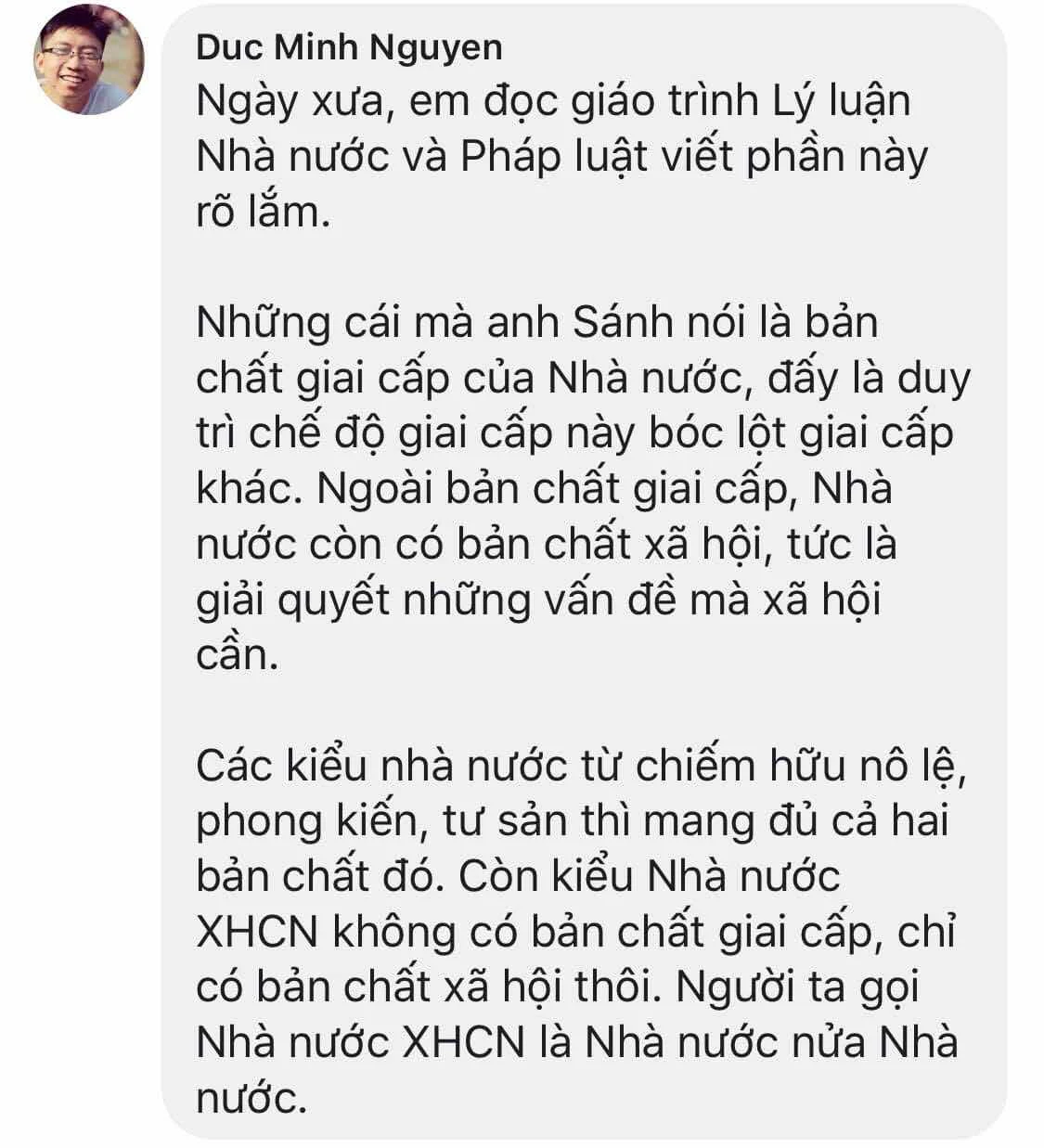
Task: Click the single word "cần." line
Action: click(x=237, y=657)
